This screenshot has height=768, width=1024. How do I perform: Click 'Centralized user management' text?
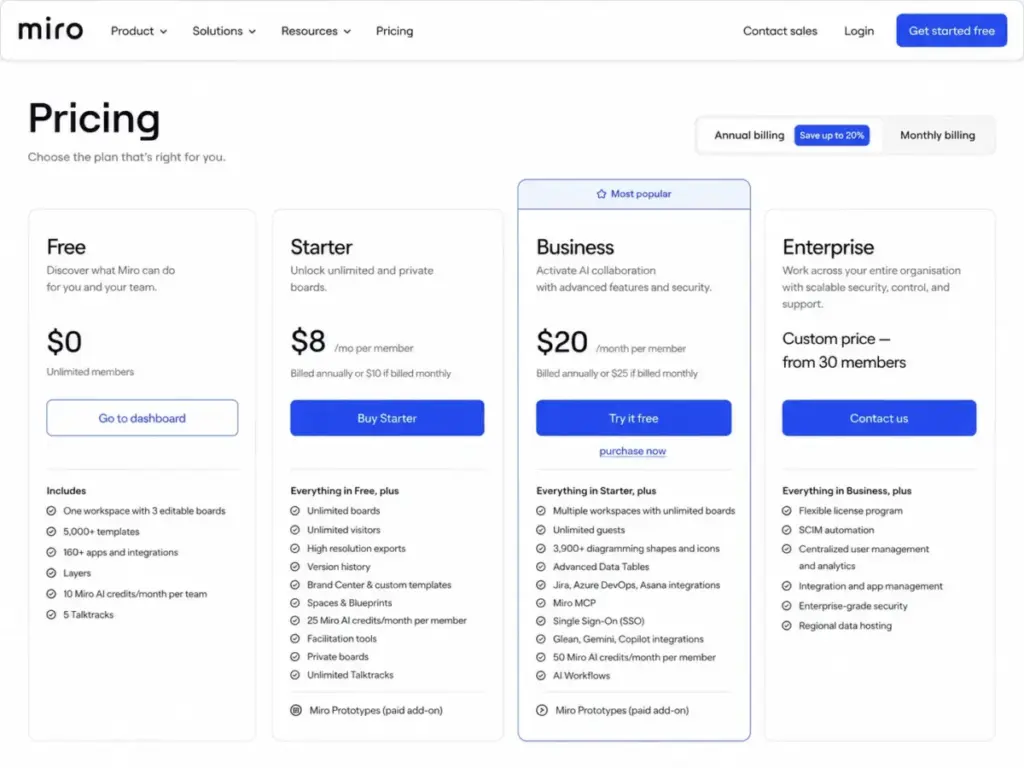tap(863, 549)
